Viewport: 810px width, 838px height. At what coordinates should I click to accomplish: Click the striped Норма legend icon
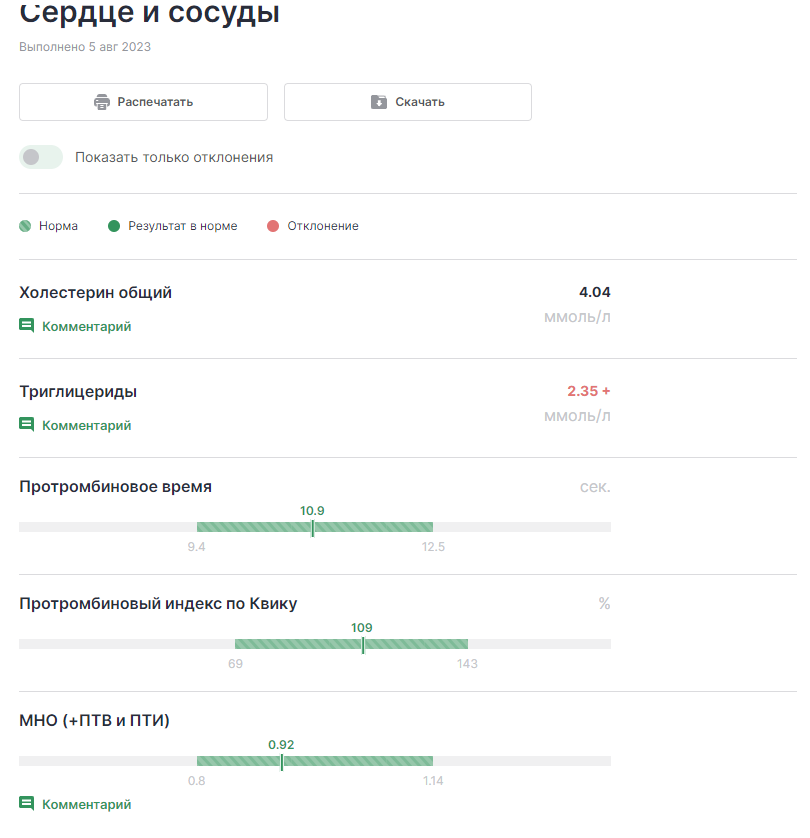pyautogui.click(x=25, y=226)
